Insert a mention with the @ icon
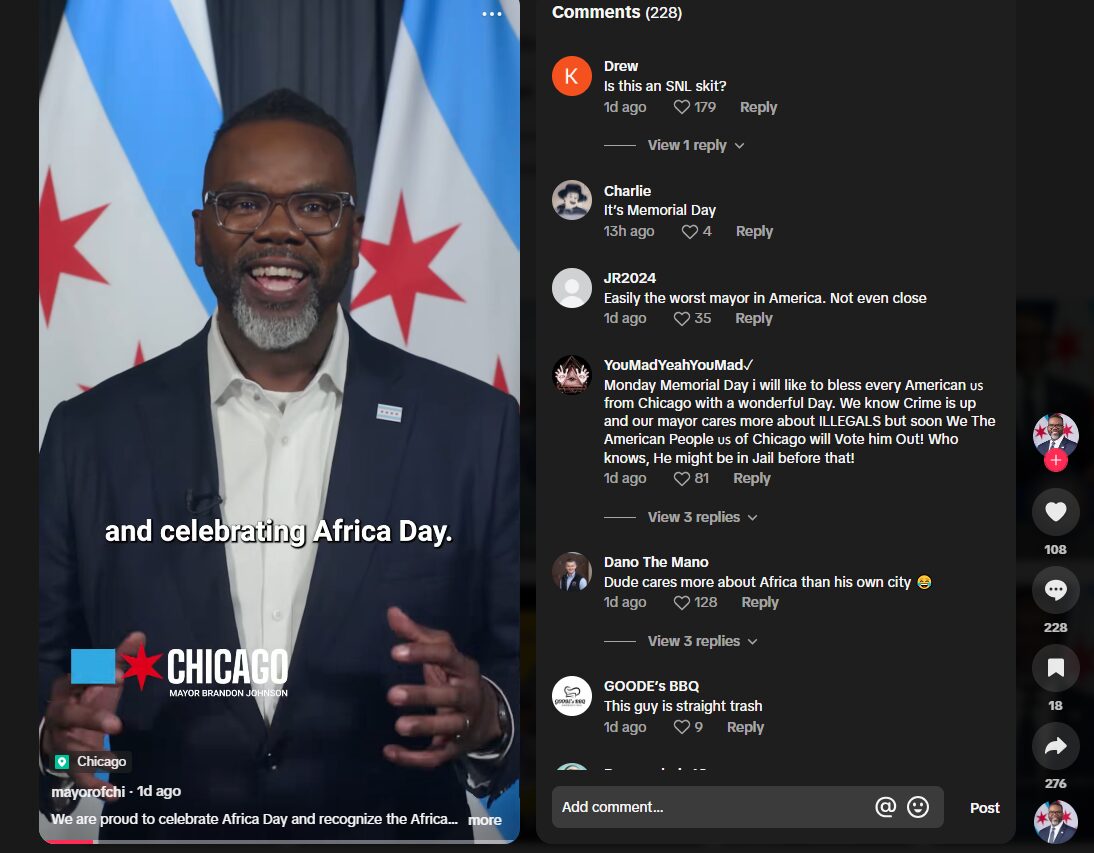The height and width of the screenshot is (853, 1094). (885, 807)
